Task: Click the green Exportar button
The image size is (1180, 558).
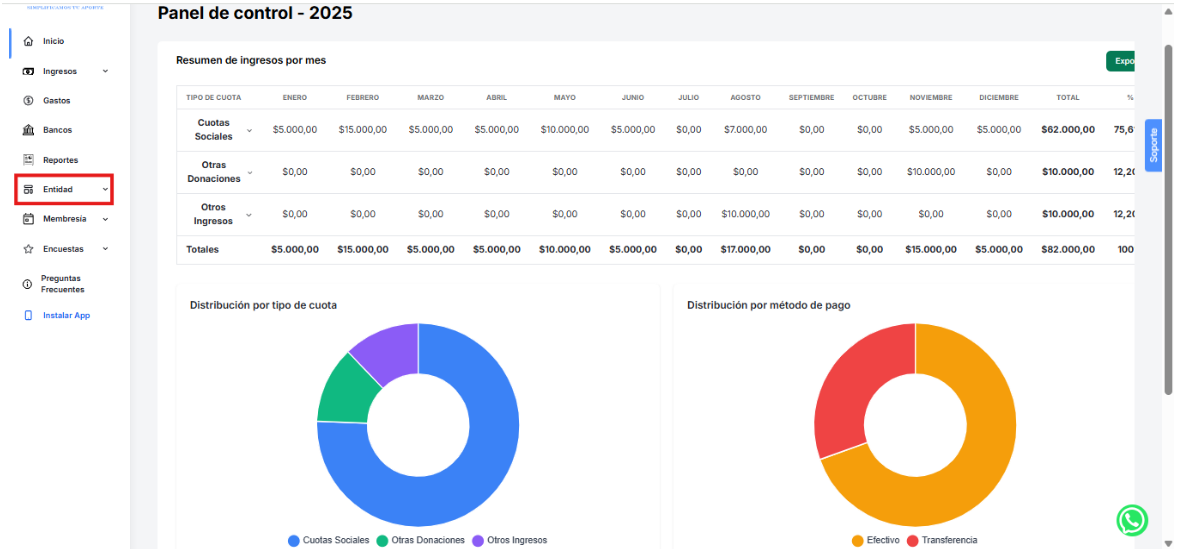Action: [x=1122, y=61]
